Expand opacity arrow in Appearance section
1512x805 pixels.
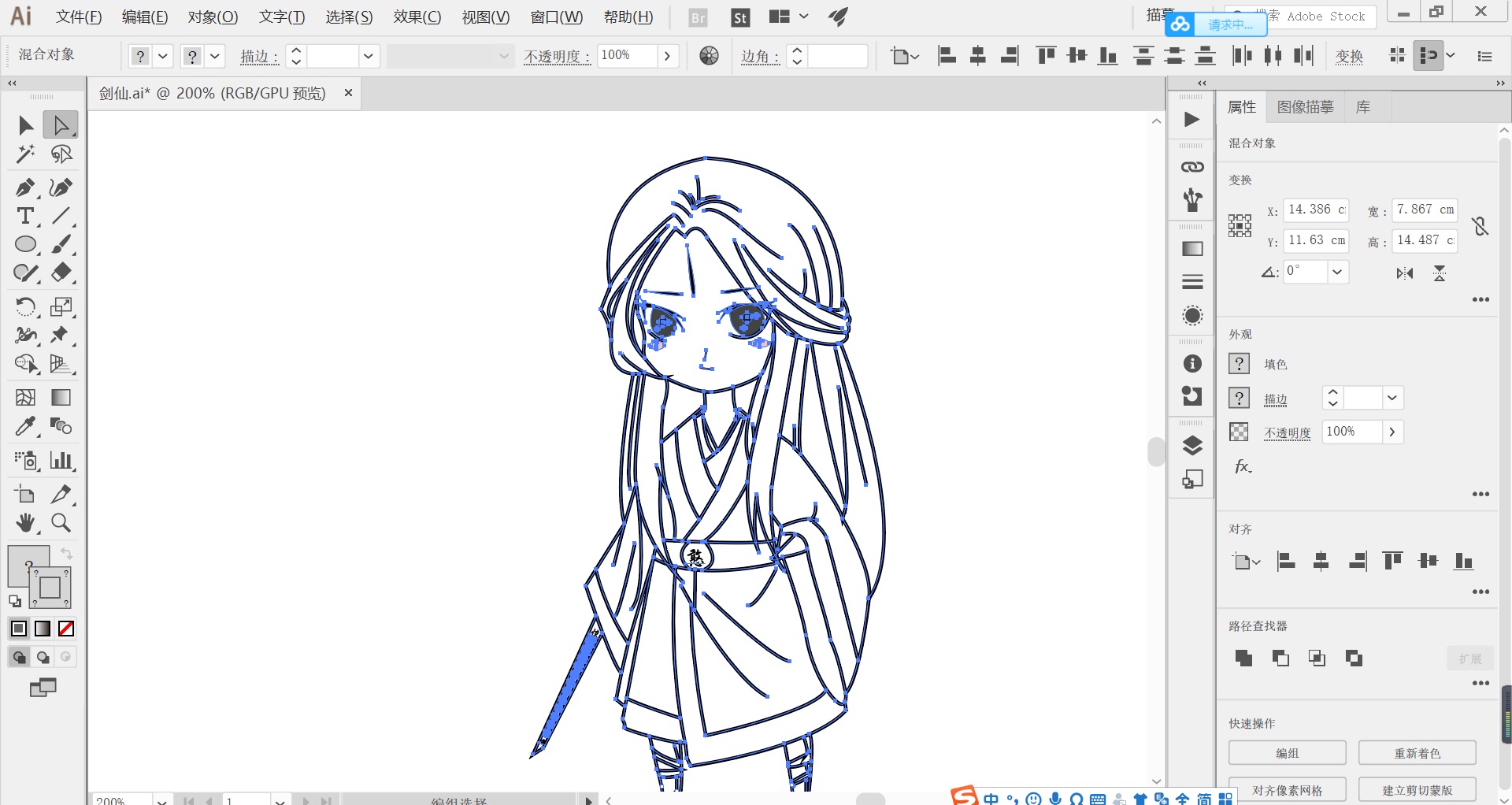pos(1392,432)
